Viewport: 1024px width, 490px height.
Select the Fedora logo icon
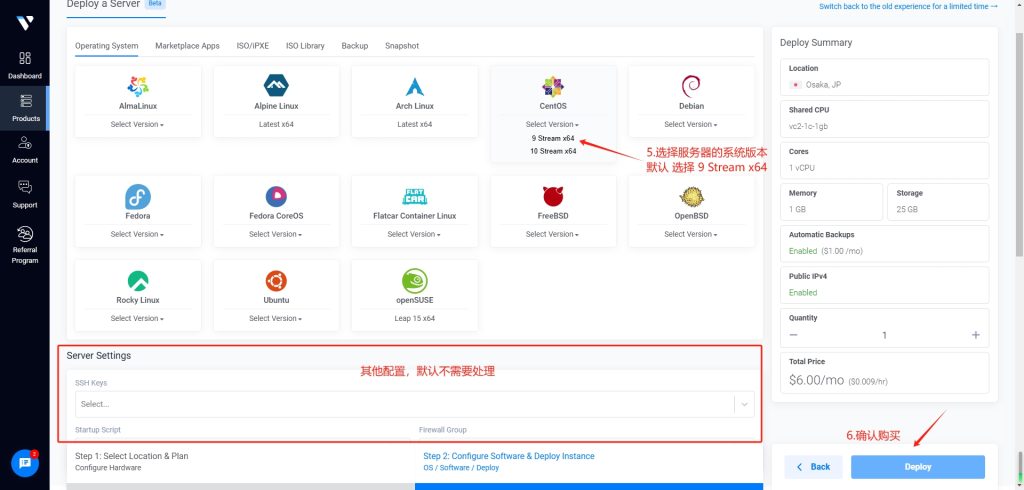pos(138,197)
